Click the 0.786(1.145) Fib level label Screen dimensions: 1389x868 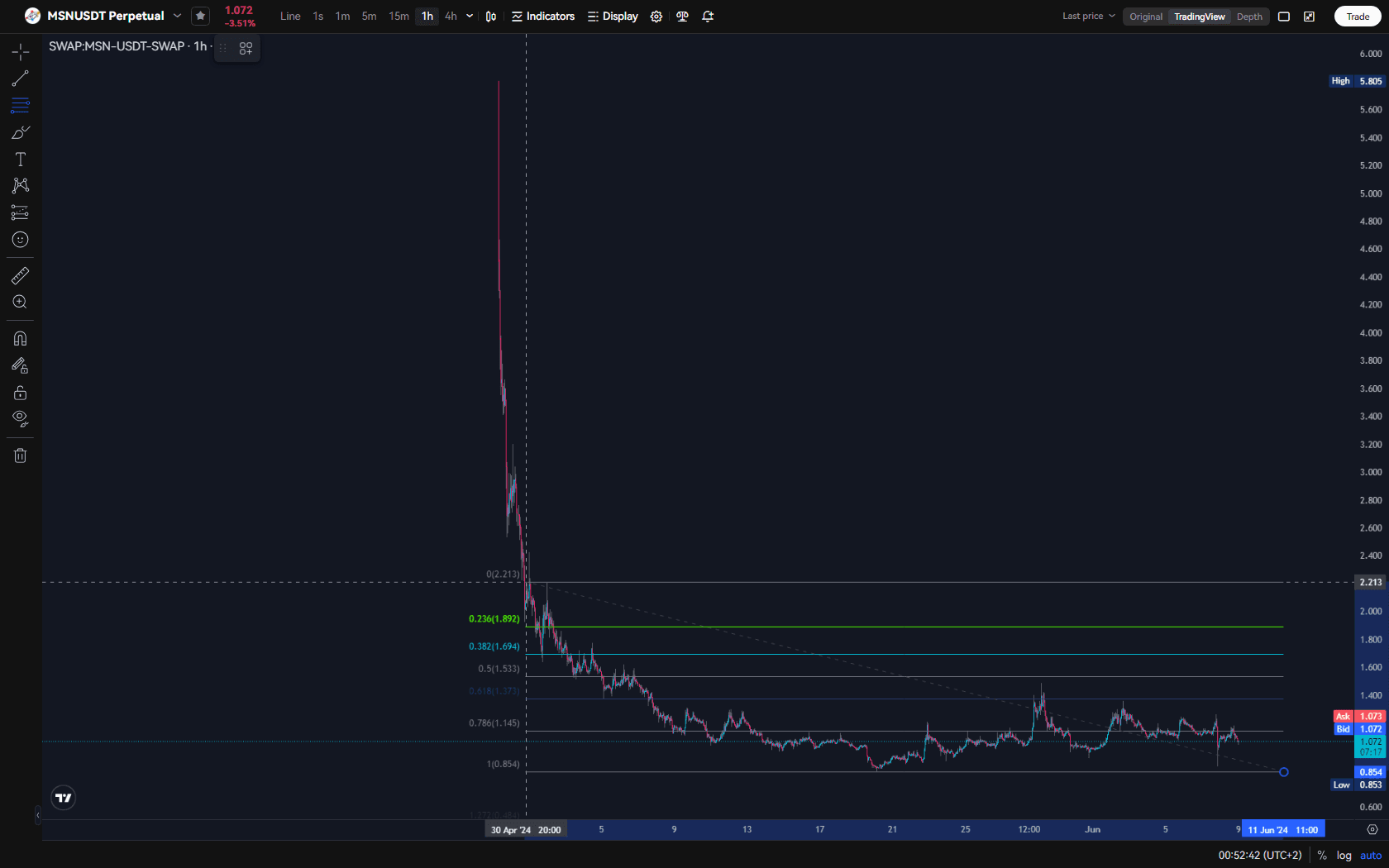pos(494,723)
